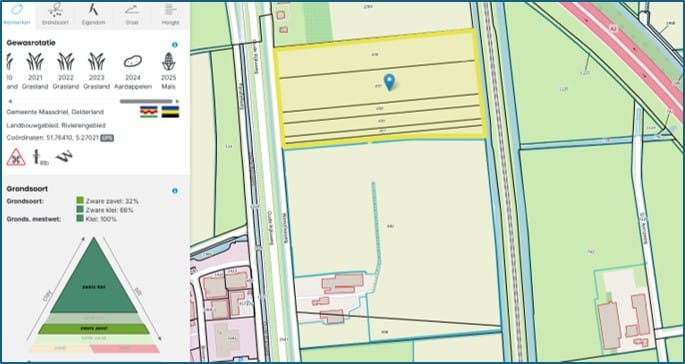The image size is (685, 364).
Task: Click the Zware zavel 32% color swatch
Action: point(80,200)
